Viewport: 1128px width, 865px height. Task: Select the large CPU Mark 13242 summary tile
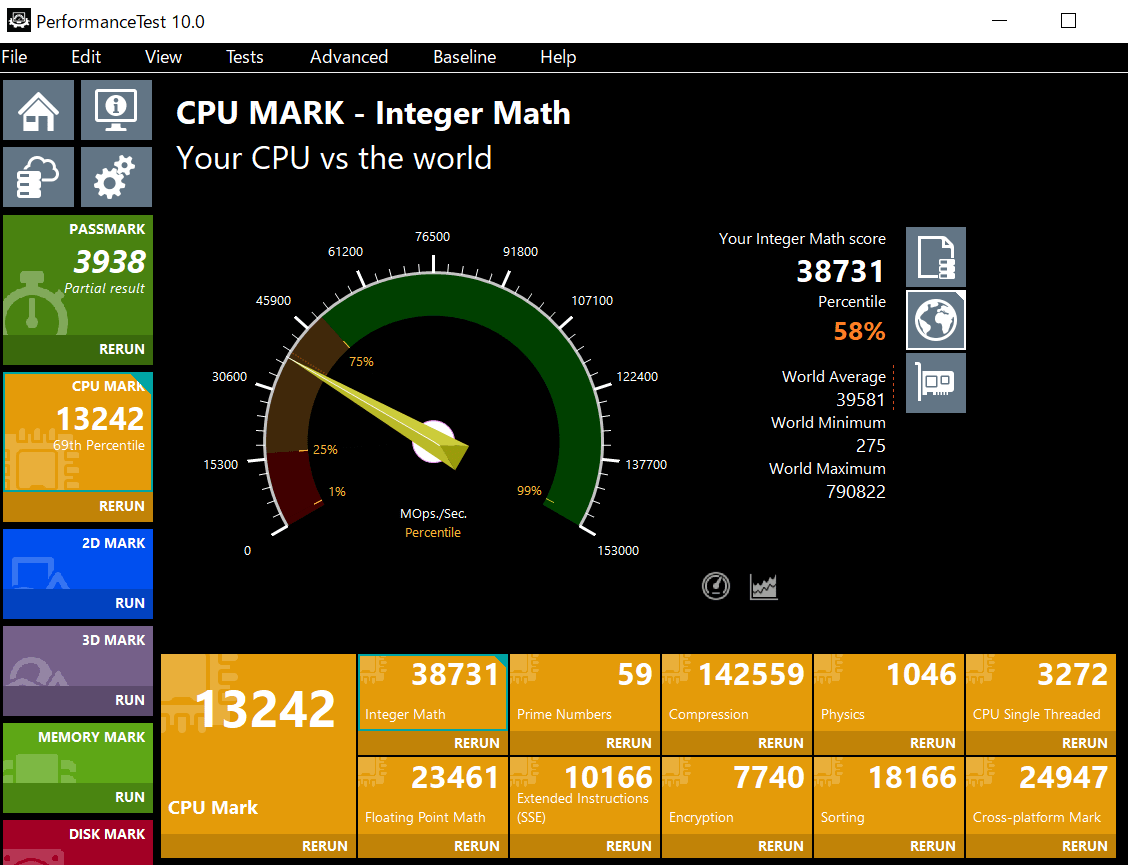coord(258,743)
